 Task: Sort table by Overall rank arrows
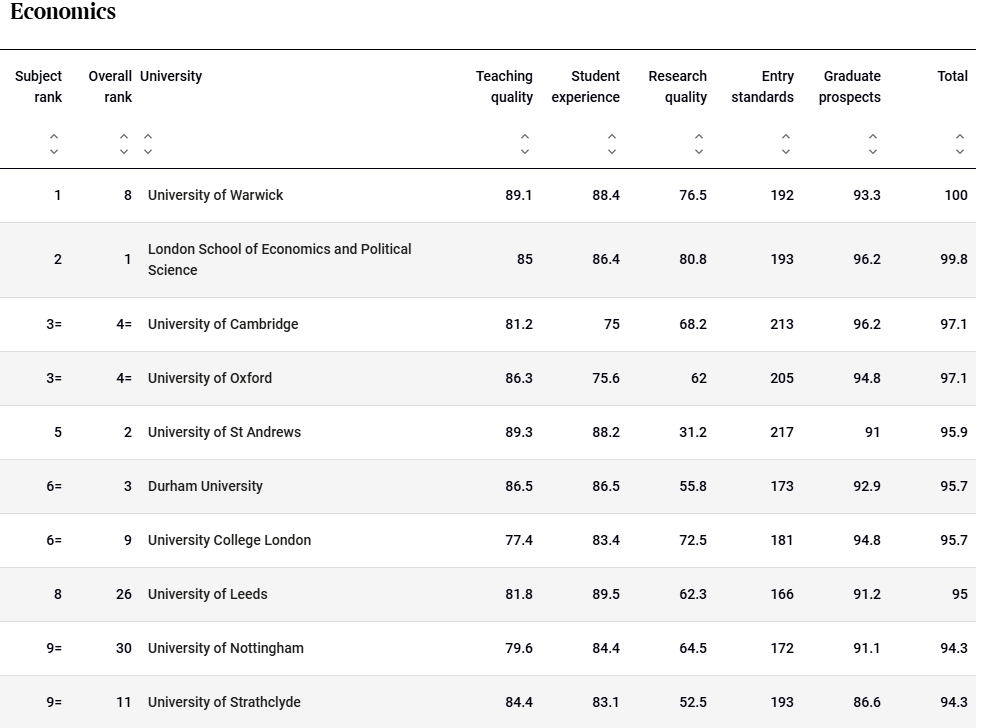click(124, 144)
